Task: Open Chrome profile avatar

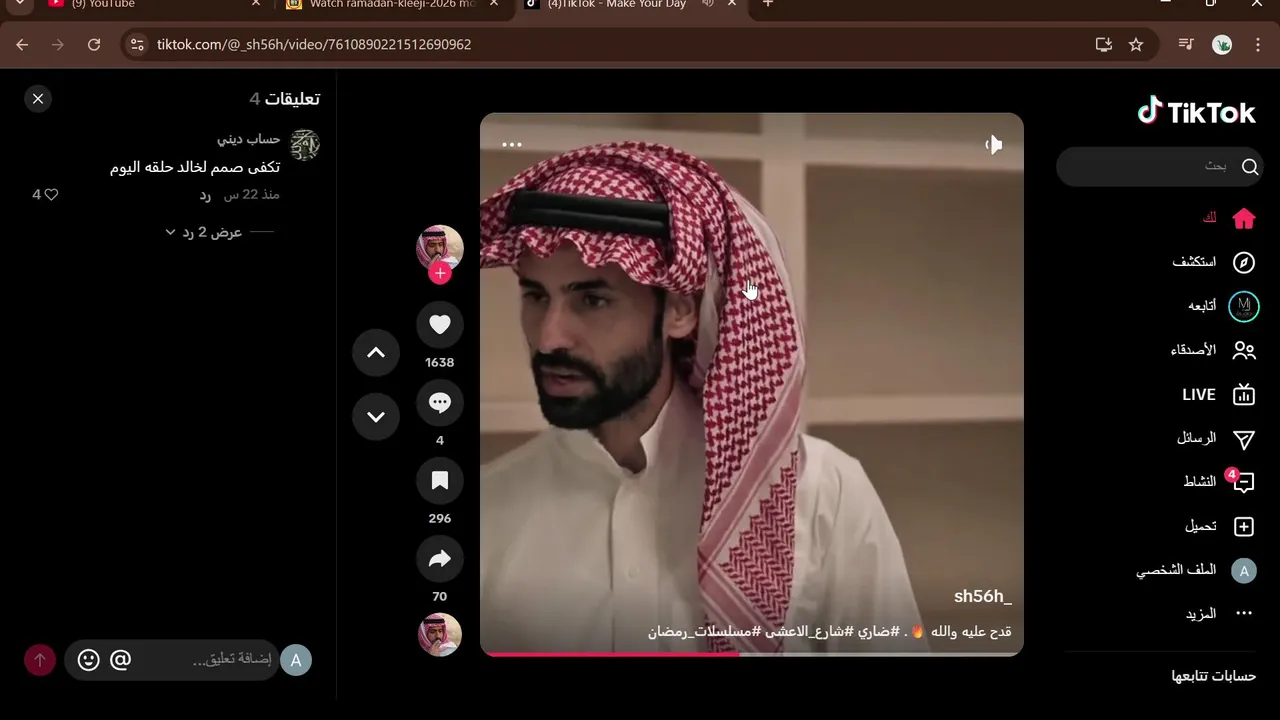Action: pyautogui.click(x=1222, y=44)
